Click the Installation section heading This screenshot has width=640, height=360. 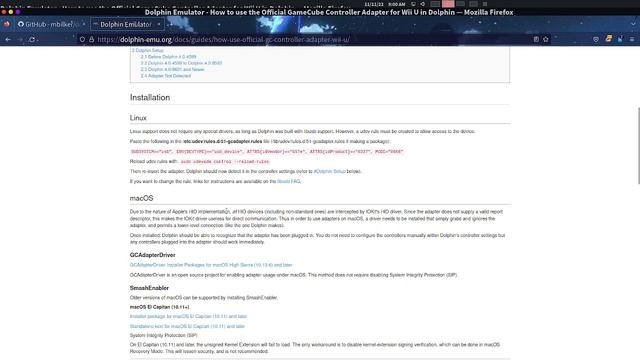click(150, 98)
